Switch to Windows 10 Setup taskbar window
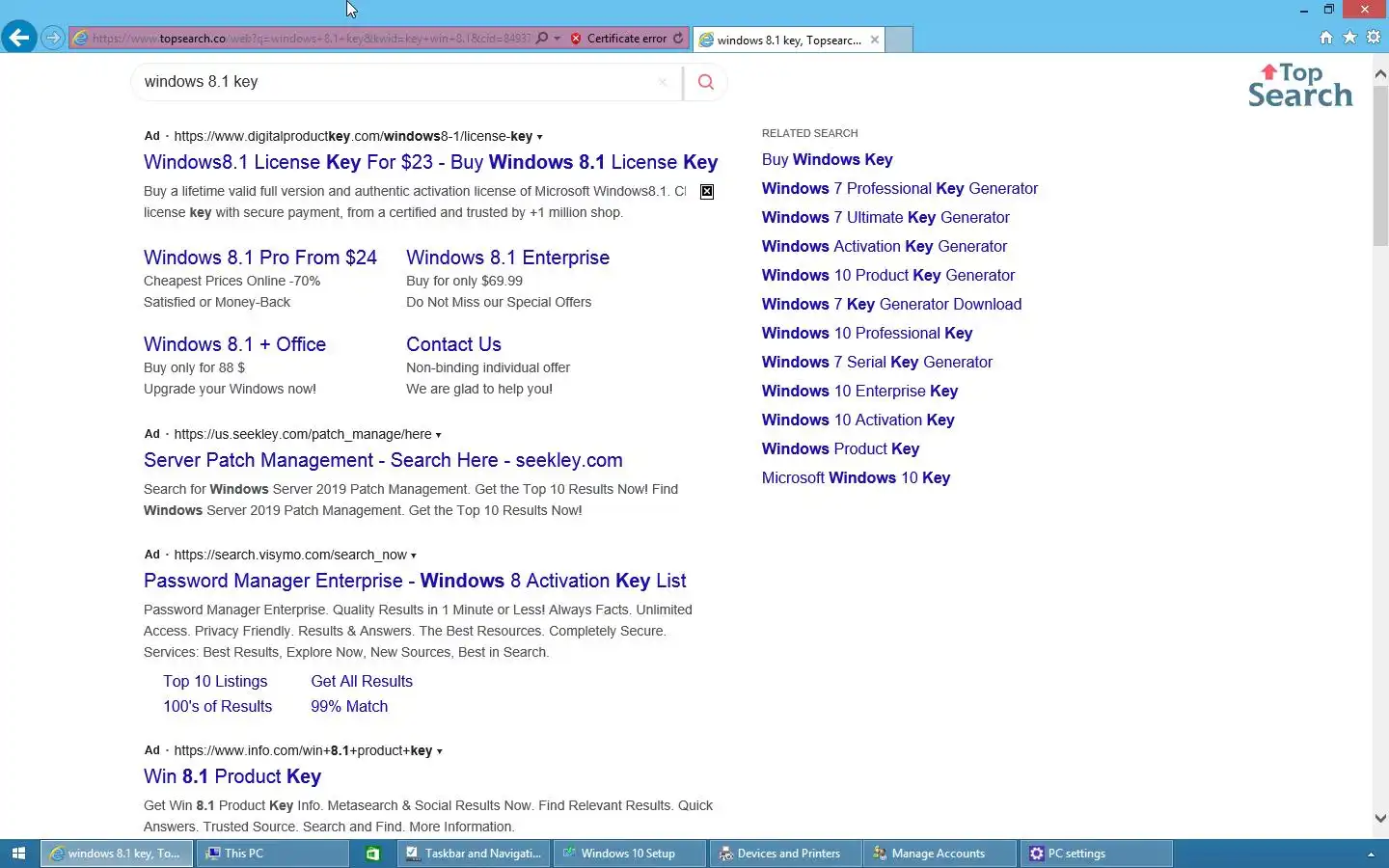1389x868 pixels. coord(630,854)
